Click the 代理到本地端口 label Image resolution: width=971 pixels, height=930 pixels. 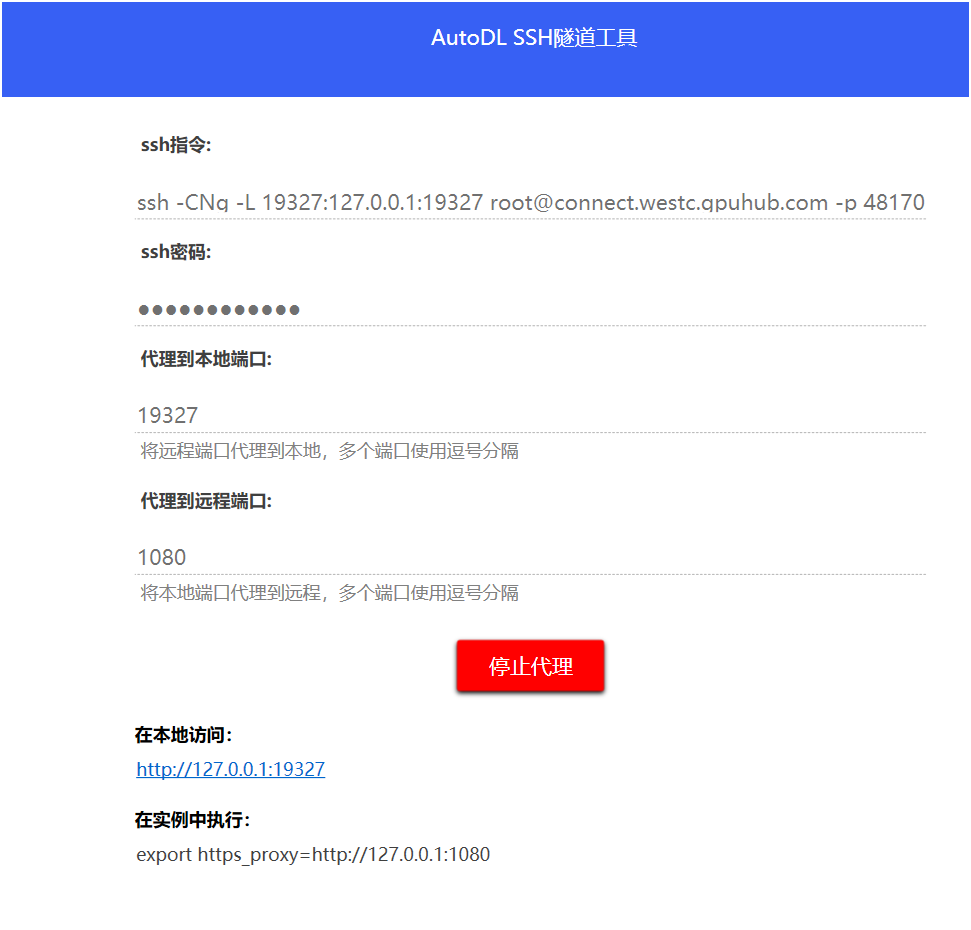[x=206, y=359]
